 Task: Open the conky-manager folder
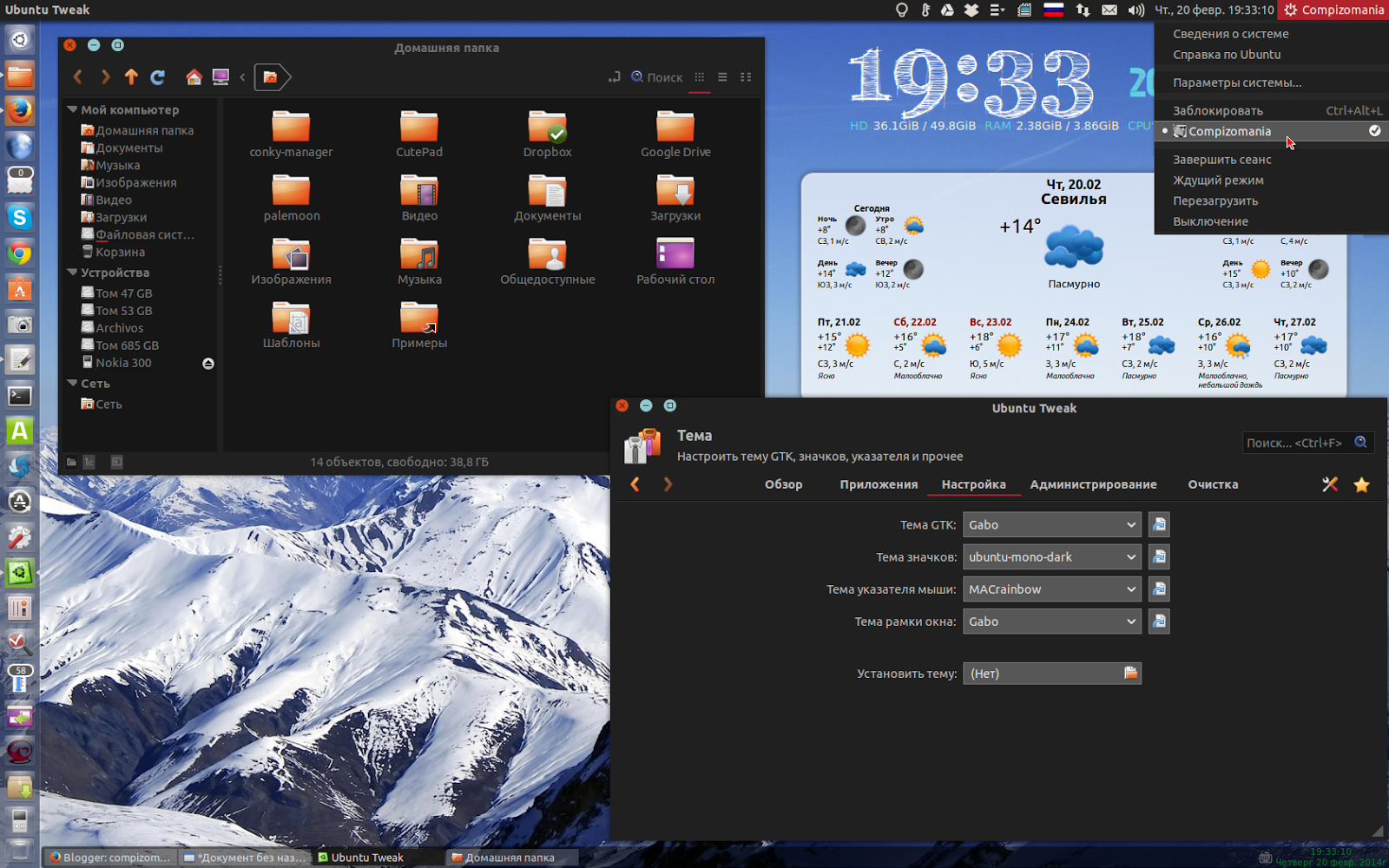291,135
